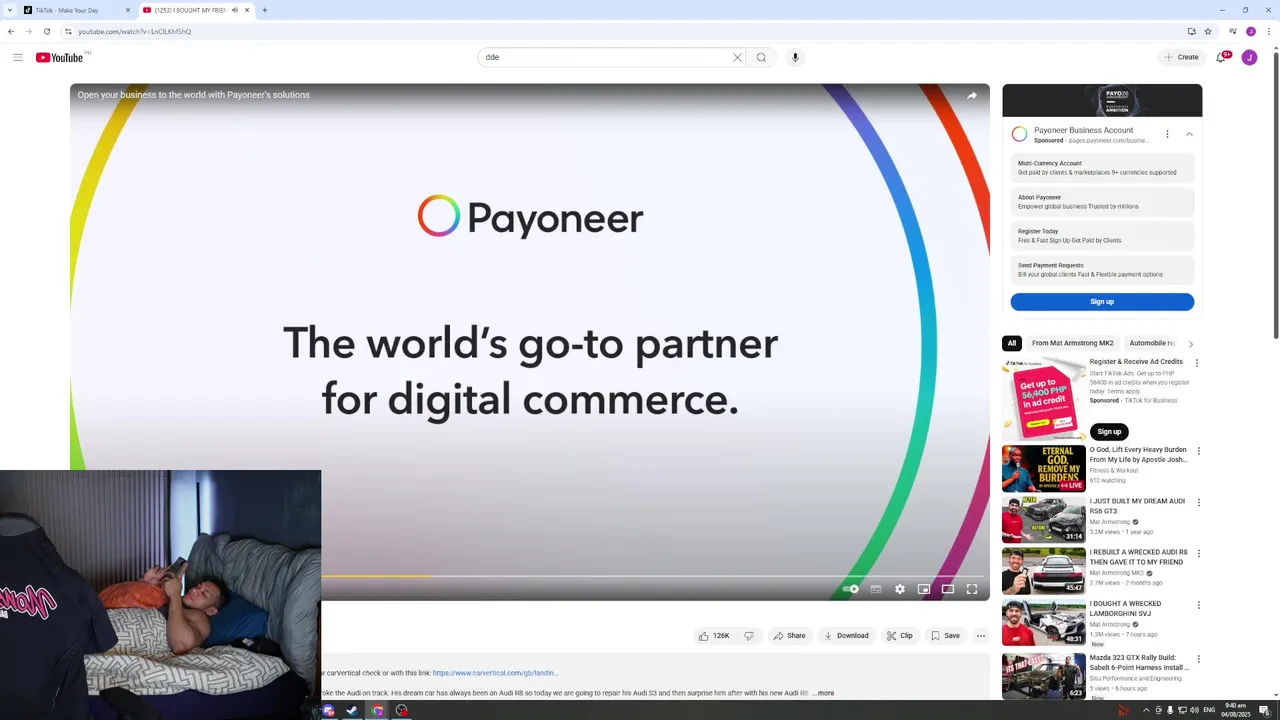Screen dimensions: 1280x720
Task: Click the Download button
Action: point(846,636)
